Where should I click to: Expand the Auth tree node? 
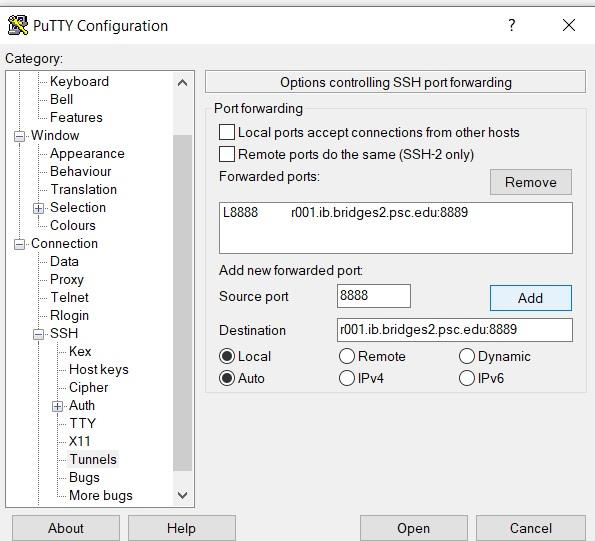pos(57,406)
